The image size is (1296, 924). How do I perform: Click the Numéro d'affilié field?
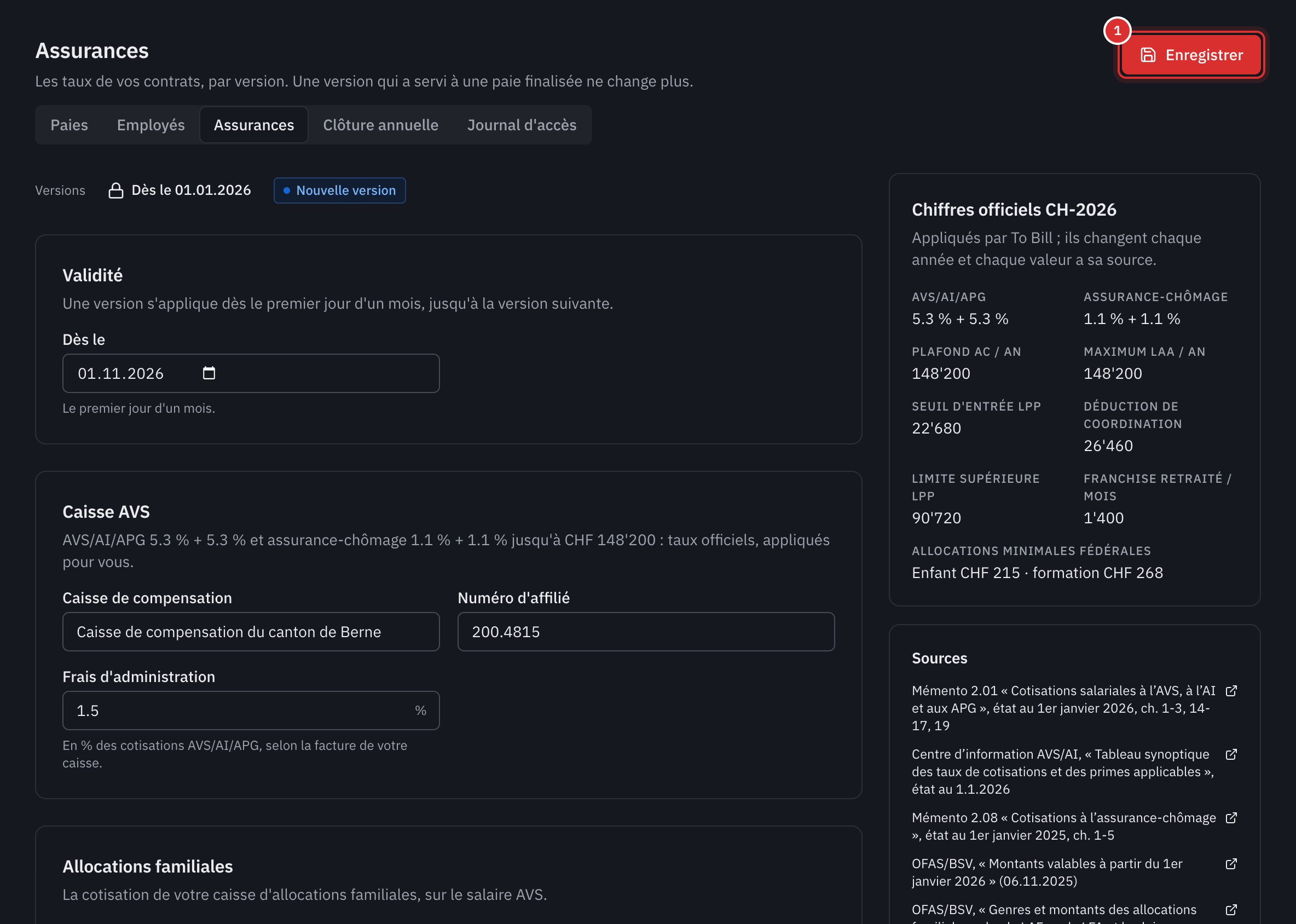pyautogui.click(x=646, y=632)
